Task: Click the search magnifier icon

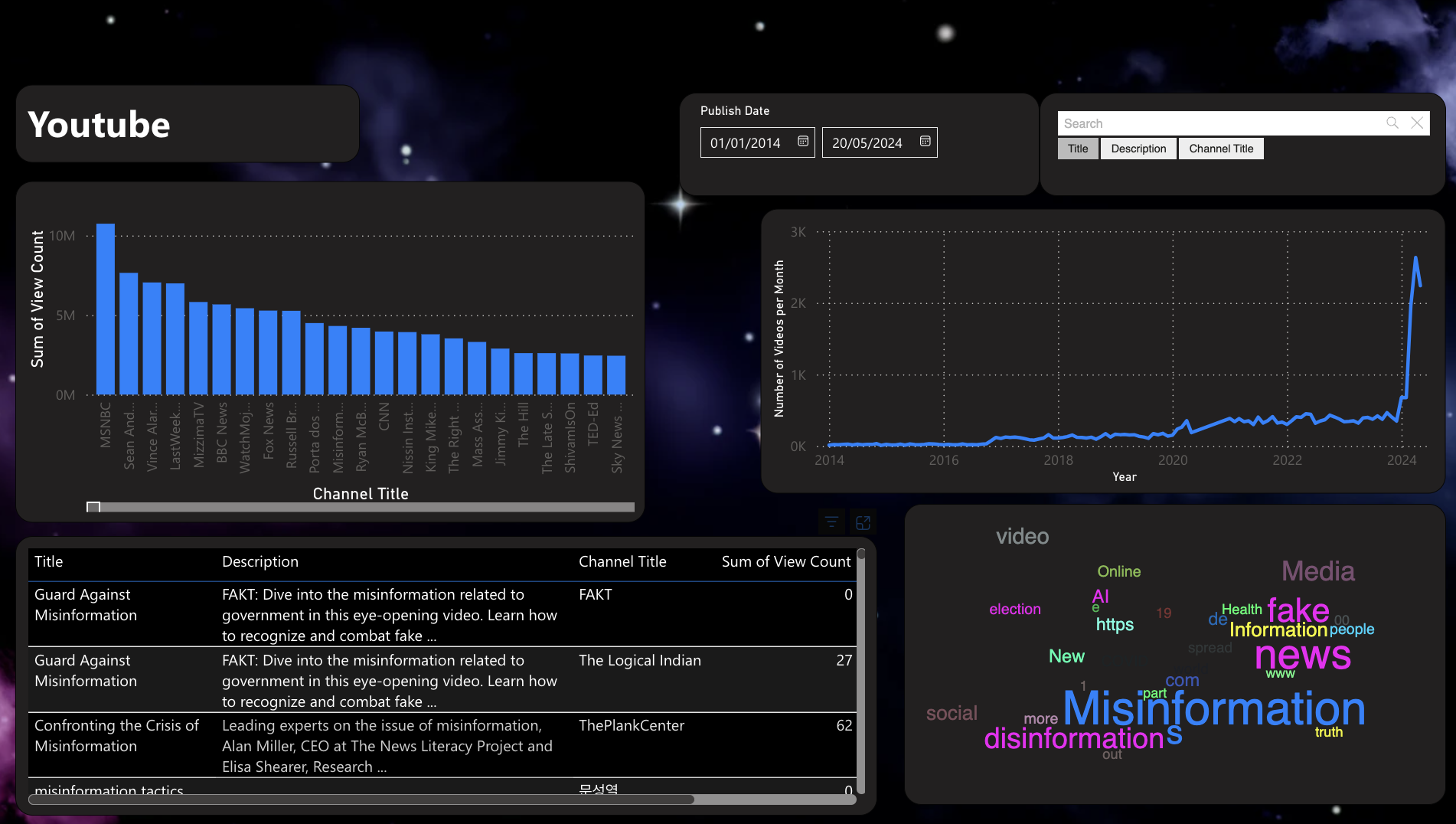Action: [1392, 123]
